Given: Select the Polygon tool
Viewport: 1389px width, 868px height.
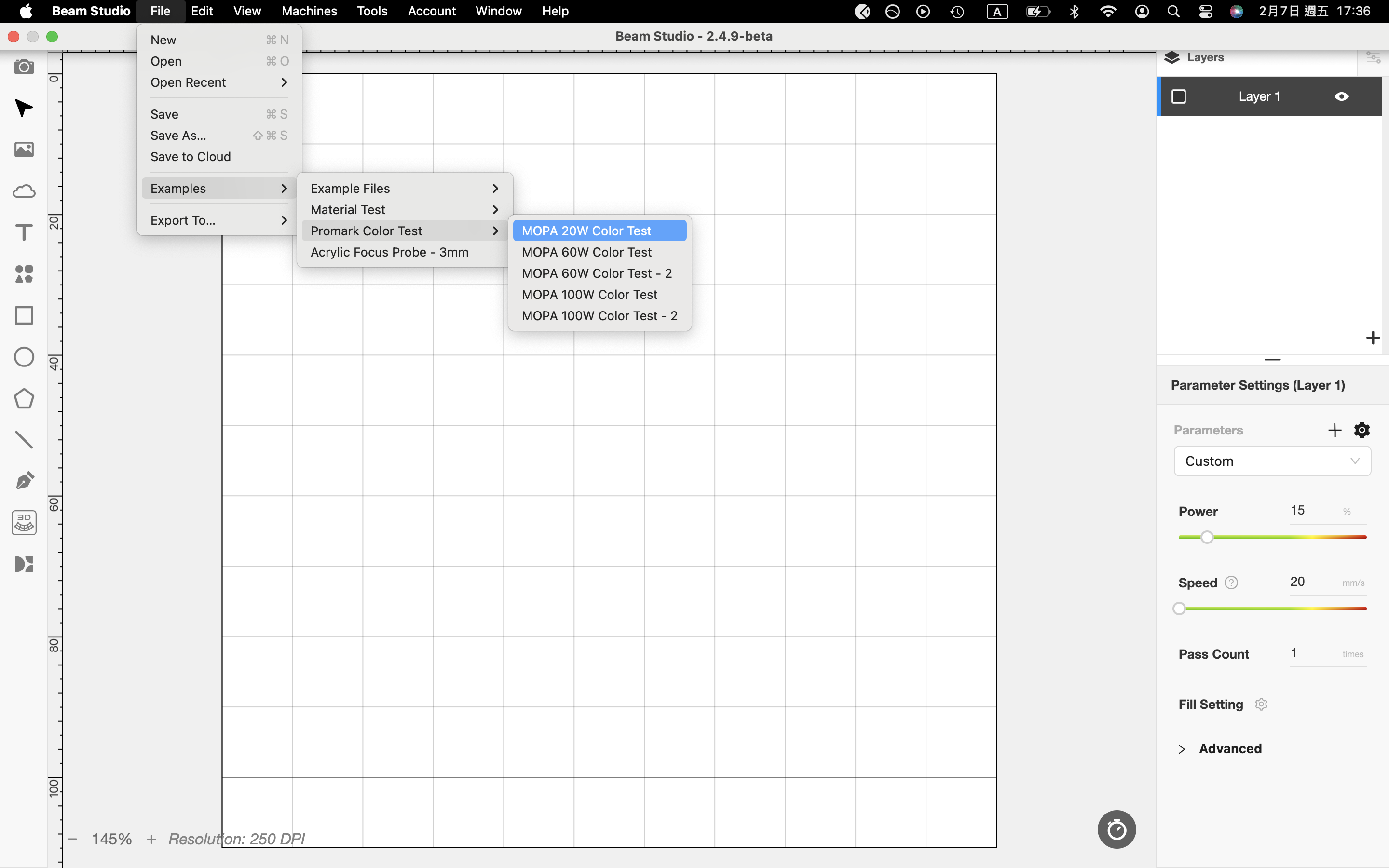Looking at the screenshot, I should 24,398.
